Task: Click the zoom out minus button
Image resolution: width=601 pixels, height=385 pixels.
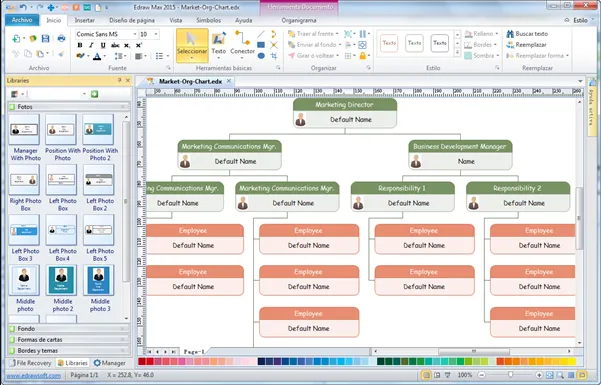Action: coord(482,375)
